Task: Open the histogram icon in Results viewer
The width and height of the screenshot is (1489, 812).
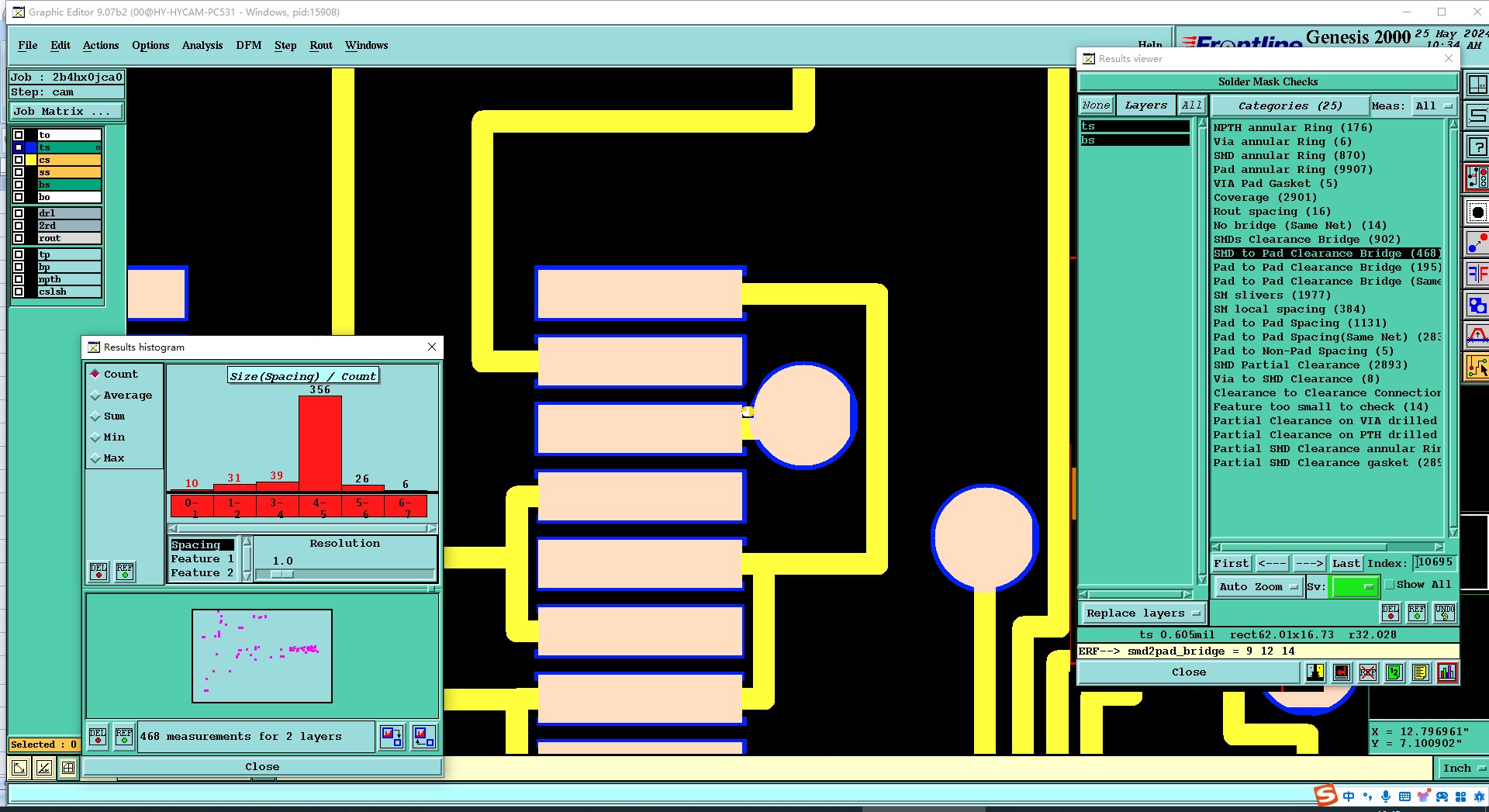Action: click(x=1446, y=672)
